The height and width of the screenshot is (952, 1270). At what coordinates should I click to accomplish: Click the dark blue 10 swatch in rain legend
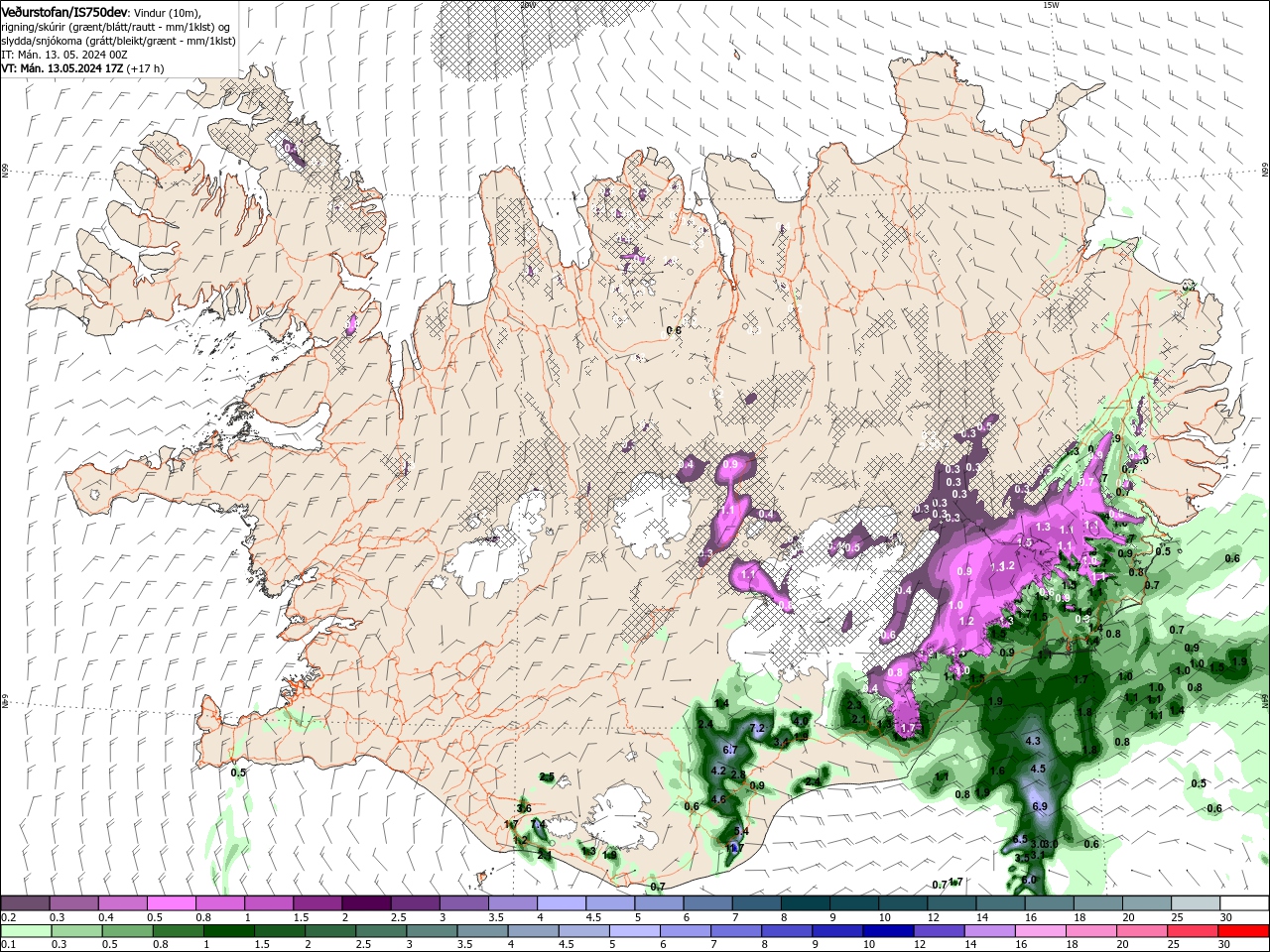click(x=887, y=931)
